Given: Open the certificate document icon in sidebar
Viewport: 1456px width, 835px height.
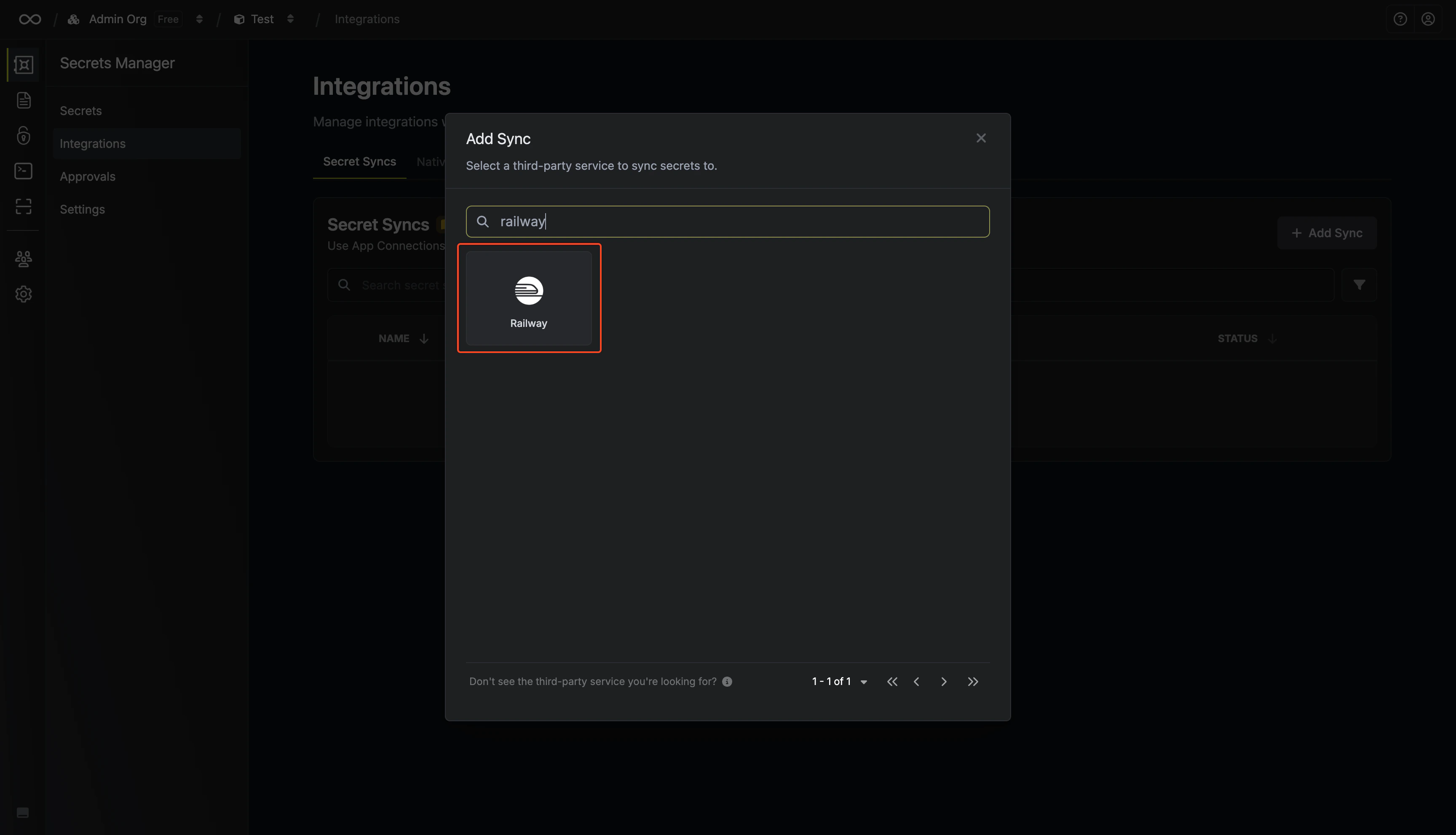Looking at the screenshot, I should click(x=24, y=100).
